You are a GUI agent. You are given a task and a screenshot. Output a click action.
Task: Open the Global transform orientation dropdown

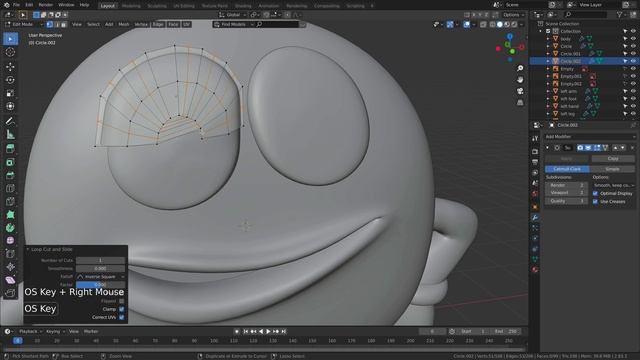[x=233, y=15]
